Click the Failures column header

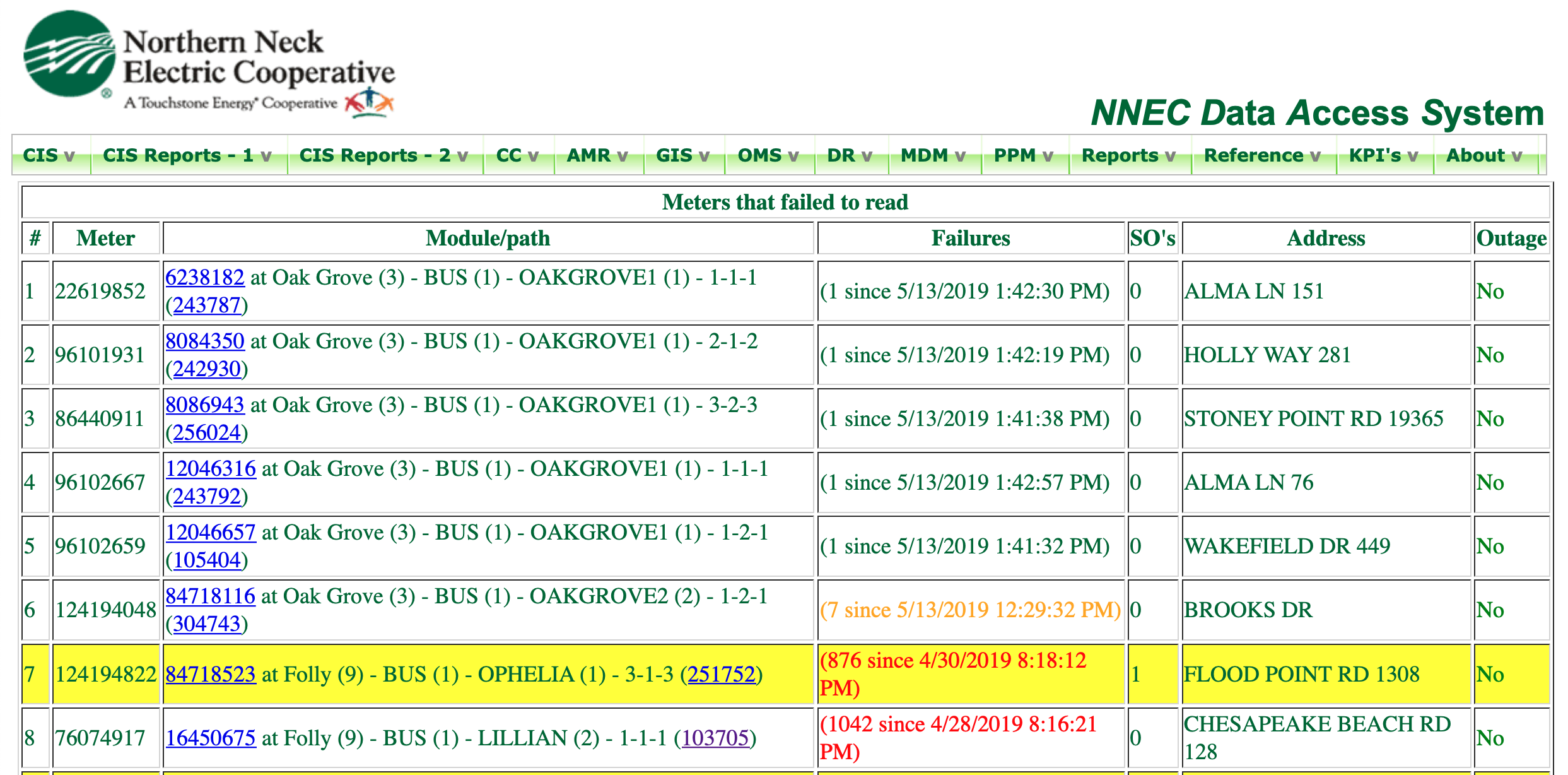click(970, 239)
